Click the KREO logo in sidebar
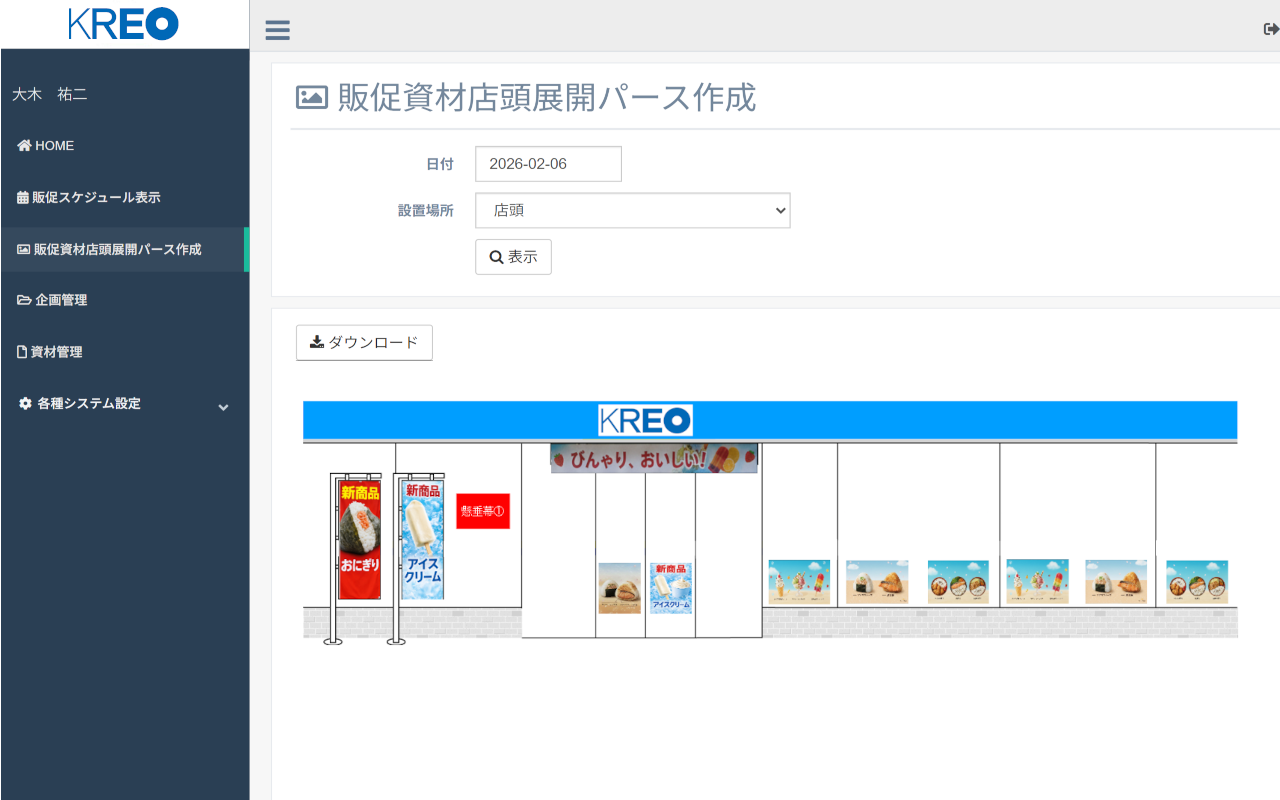1280x800 pixels. pos(124,24)
